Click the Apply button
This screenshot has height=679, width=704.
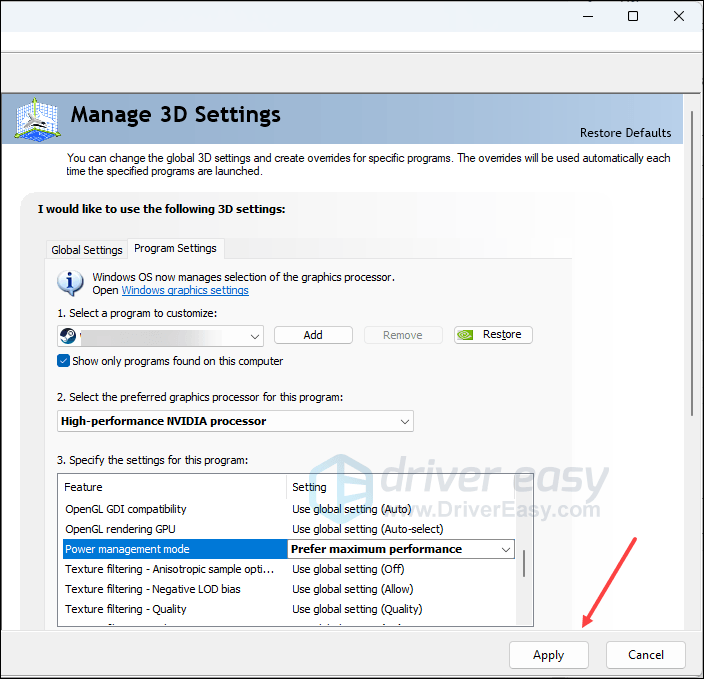pyautogui.click(x=548, y=655)
